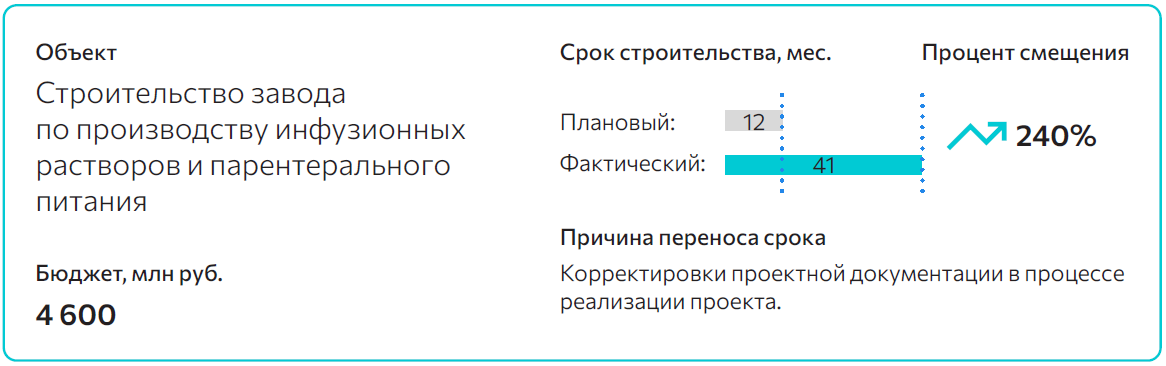Click the Процент смещения heading

tap(1026, 54)
